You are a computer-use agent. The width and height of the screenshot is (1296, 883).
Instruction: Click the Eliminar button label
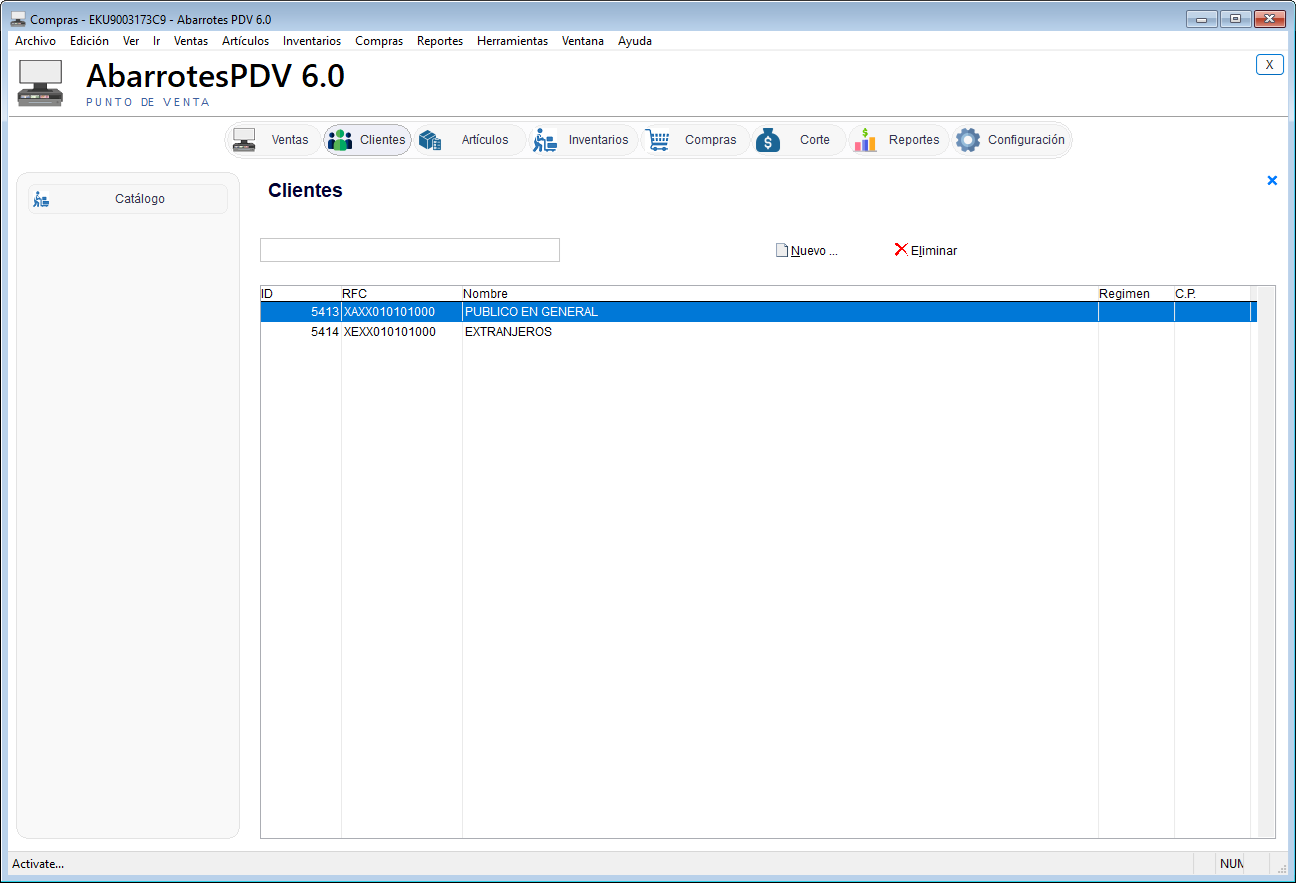(934, 251)
